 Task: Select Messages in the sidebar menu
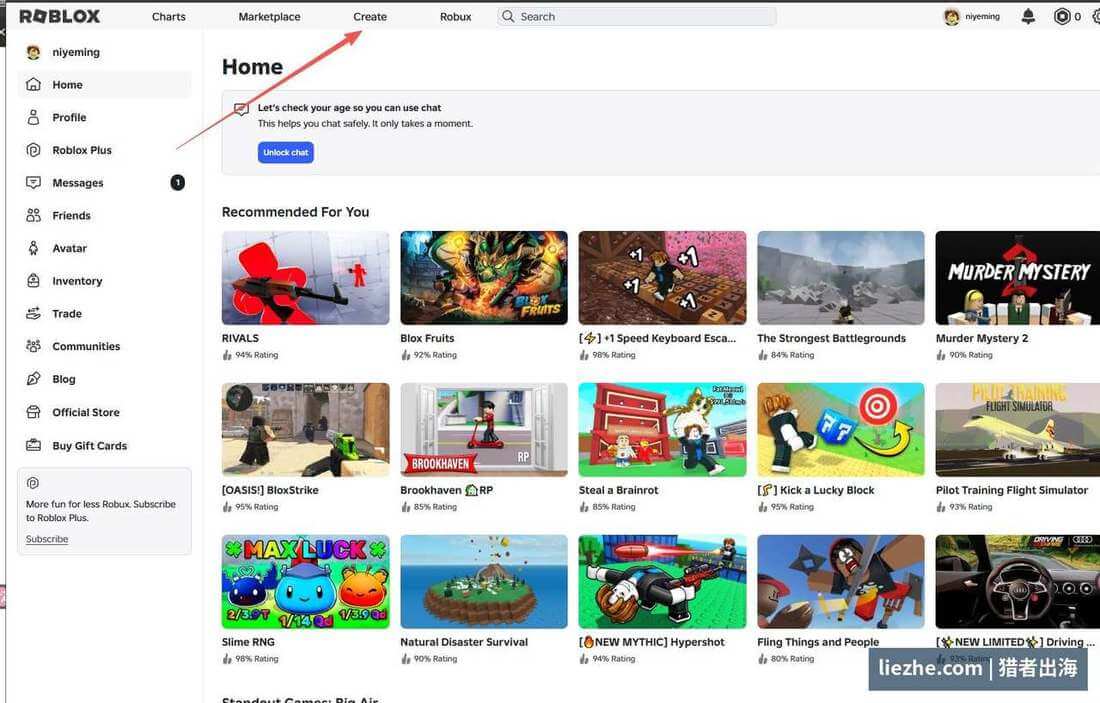pyautogui.click(x=104, y=182)
